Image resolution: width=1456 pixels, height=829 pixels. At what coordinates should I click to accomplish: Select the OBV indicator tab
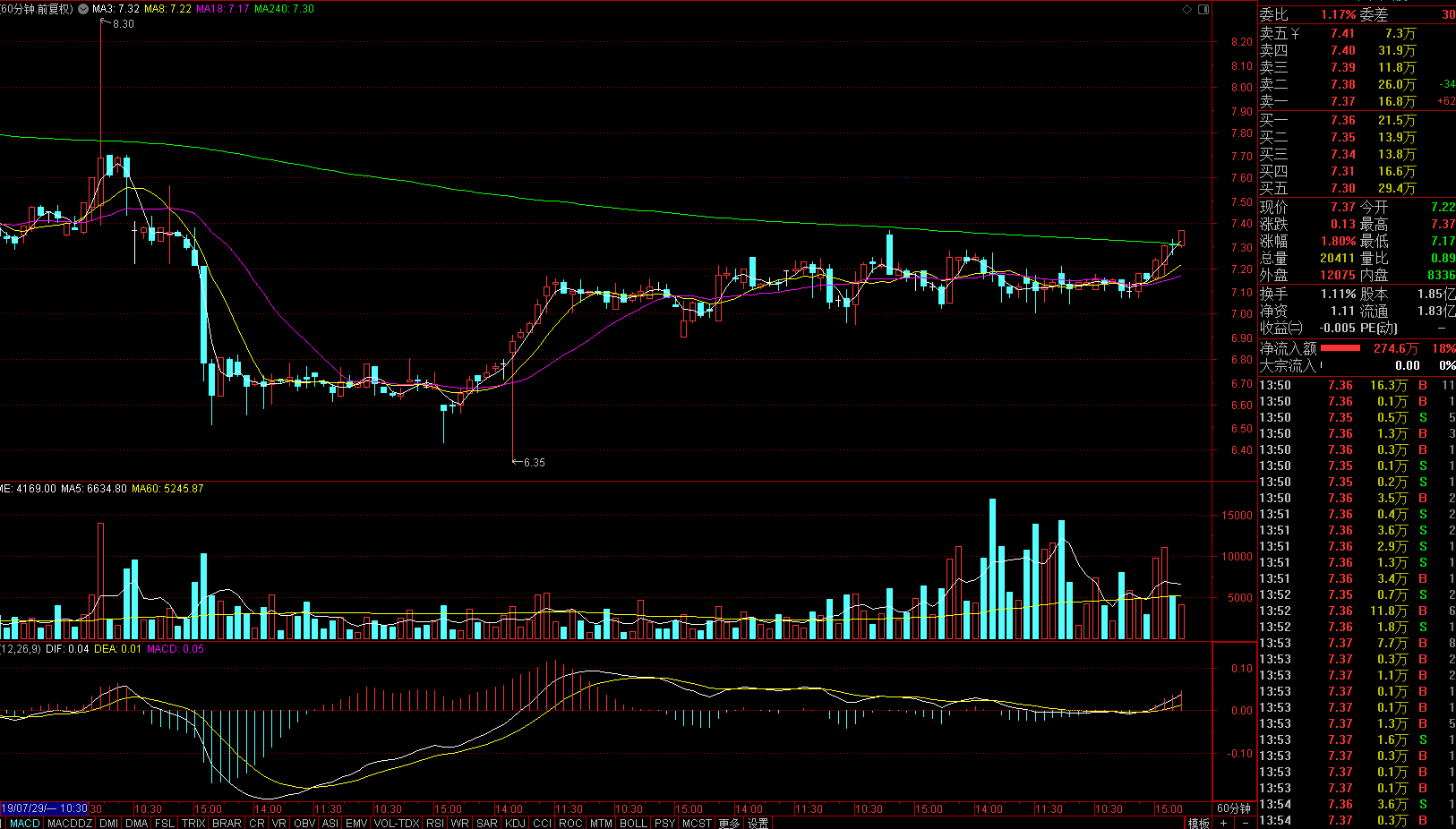[x=304, y=823]
